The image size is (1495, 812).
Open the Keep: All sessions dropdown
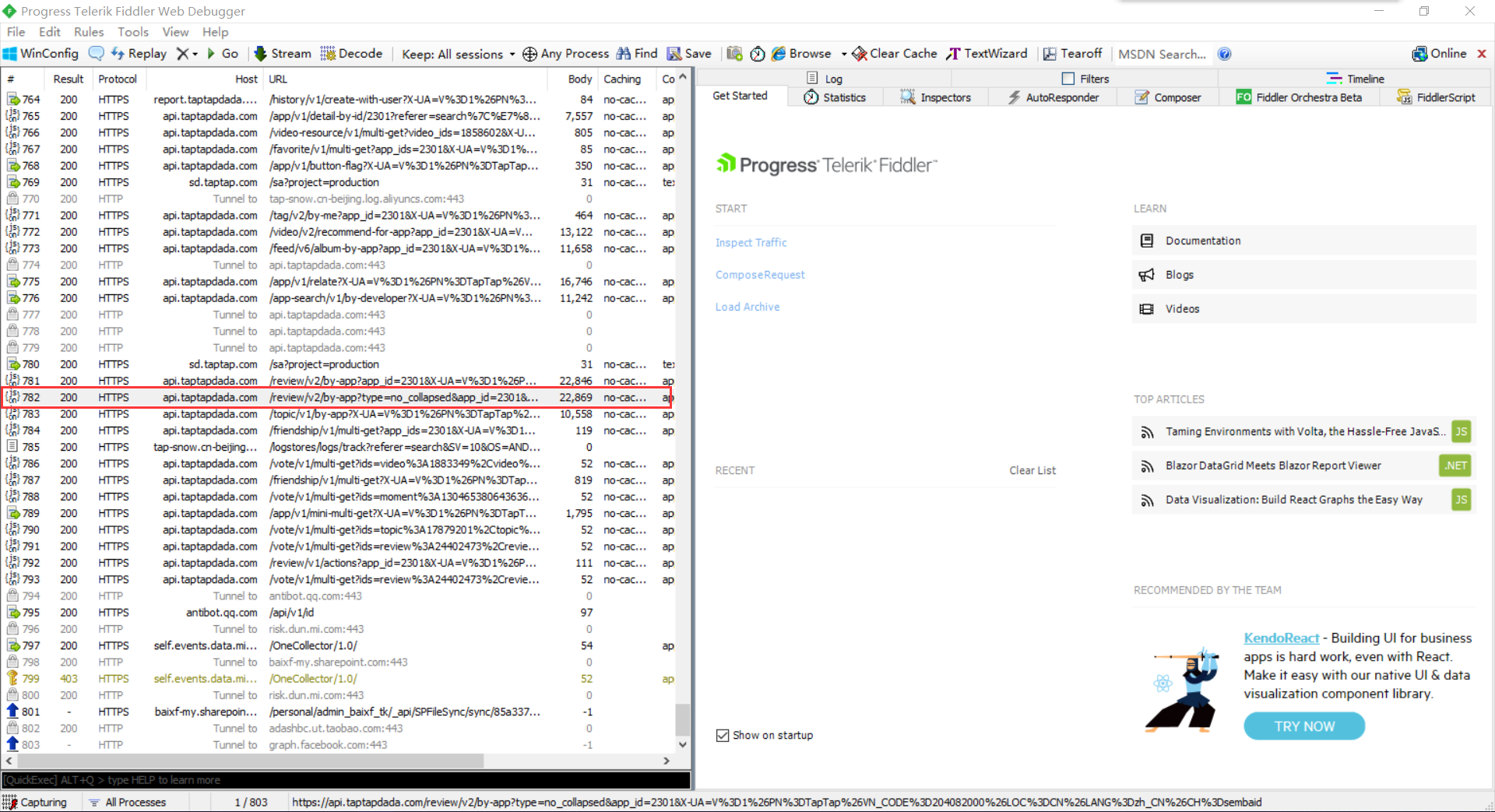click(458, 54)
